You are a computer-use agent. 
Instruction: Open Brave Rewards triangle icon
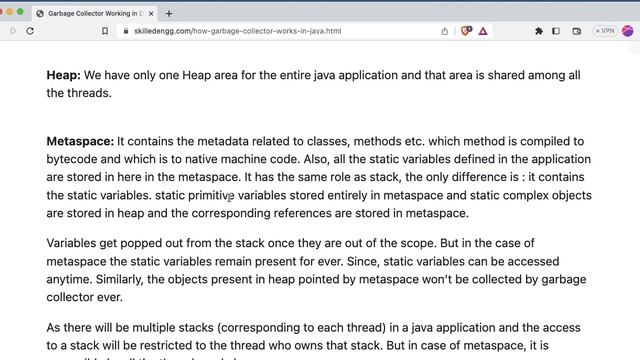[x=483, y=31]
